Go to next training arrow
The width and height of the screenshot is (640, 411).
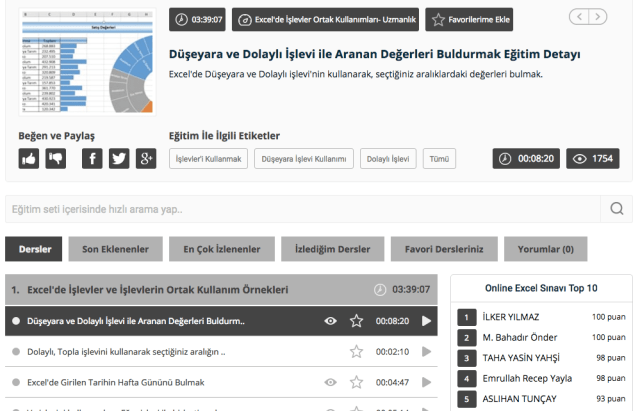[598, 16]
